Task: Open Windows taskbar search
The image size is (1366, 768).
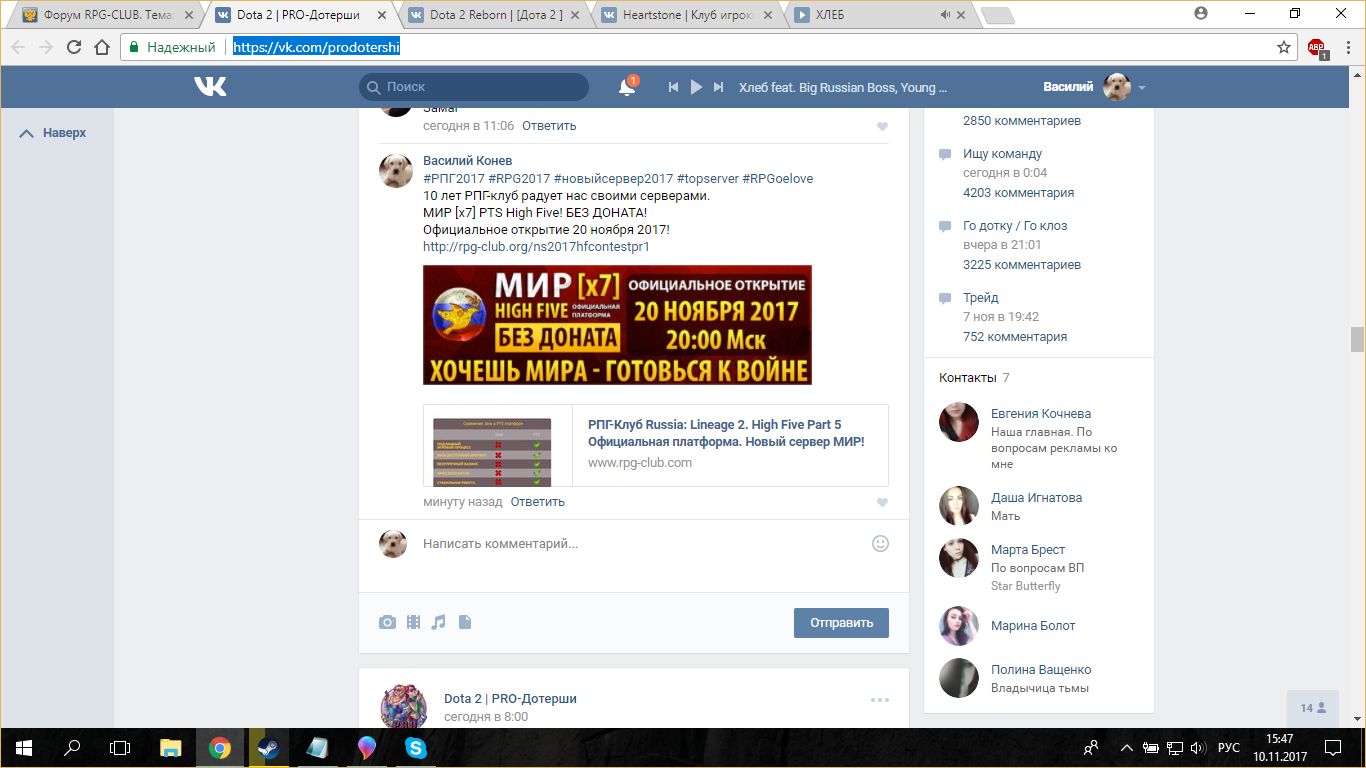Action: (x=72, y=747)
